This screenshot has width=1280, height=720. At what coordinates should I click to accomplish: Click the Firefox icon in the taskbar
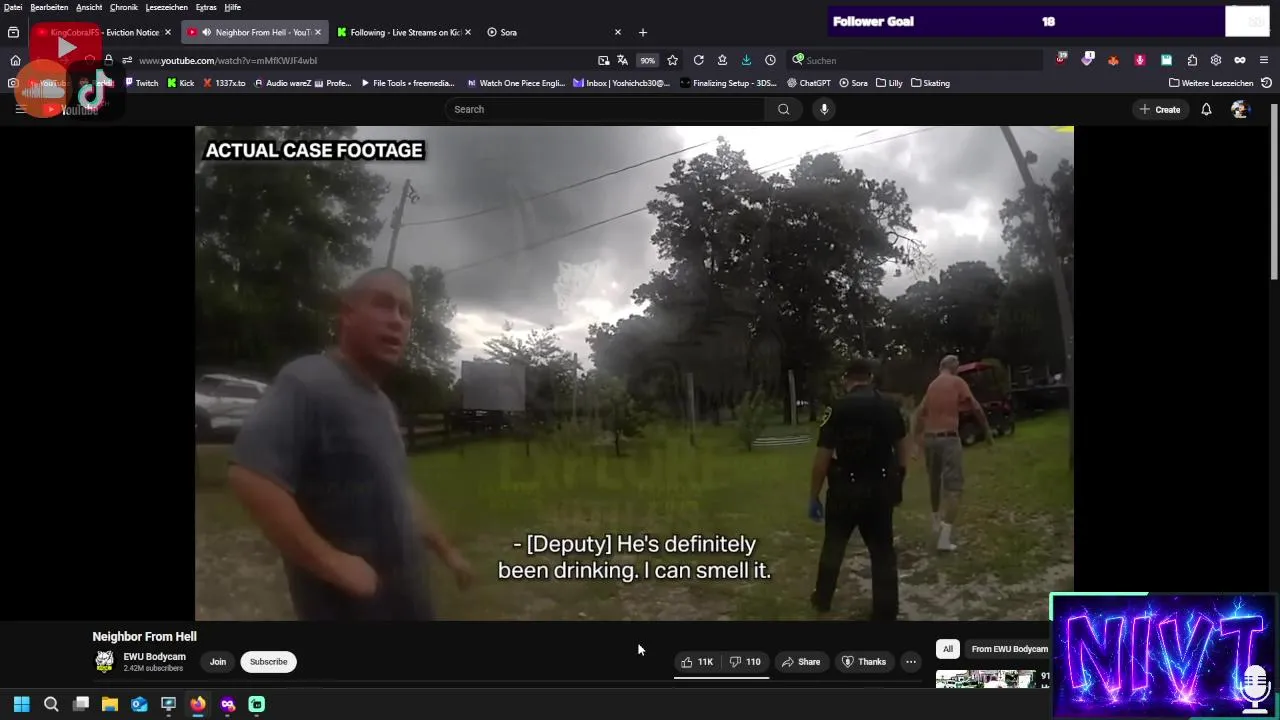[198, 704]
